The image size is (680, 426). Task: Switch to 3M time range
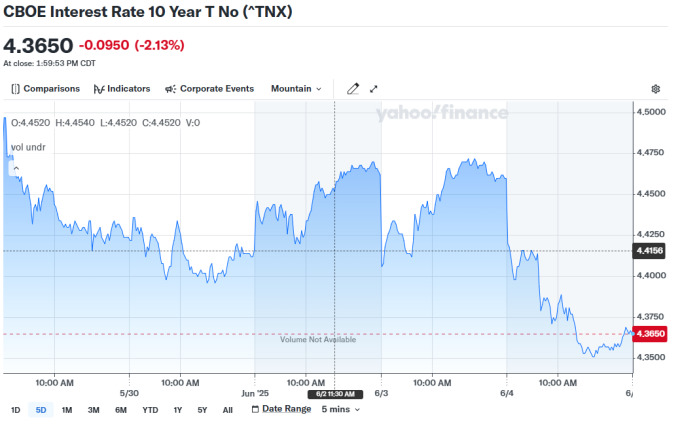[x=93, y=409]
